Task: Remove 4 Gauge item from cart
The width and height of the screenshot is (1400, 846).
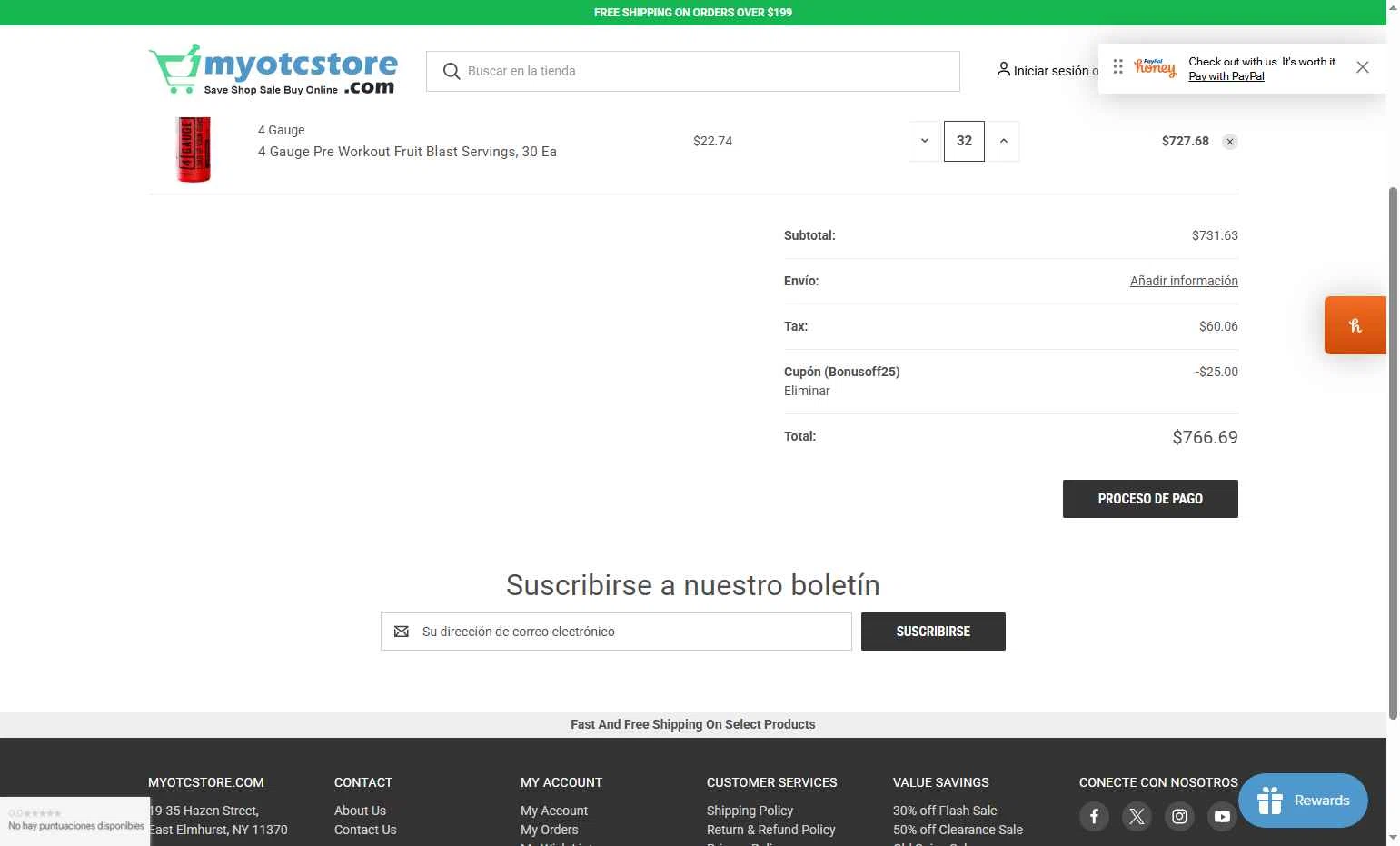Action: click(1229, 142)
